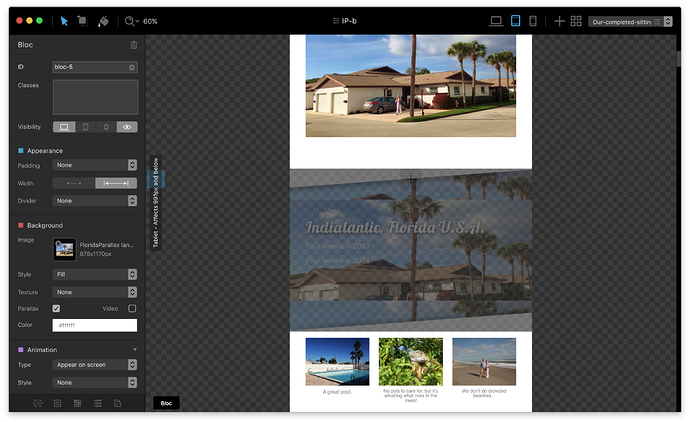Open the four-square grid view icon
Screen dimensions: 690x422
[x=576, y=21]
